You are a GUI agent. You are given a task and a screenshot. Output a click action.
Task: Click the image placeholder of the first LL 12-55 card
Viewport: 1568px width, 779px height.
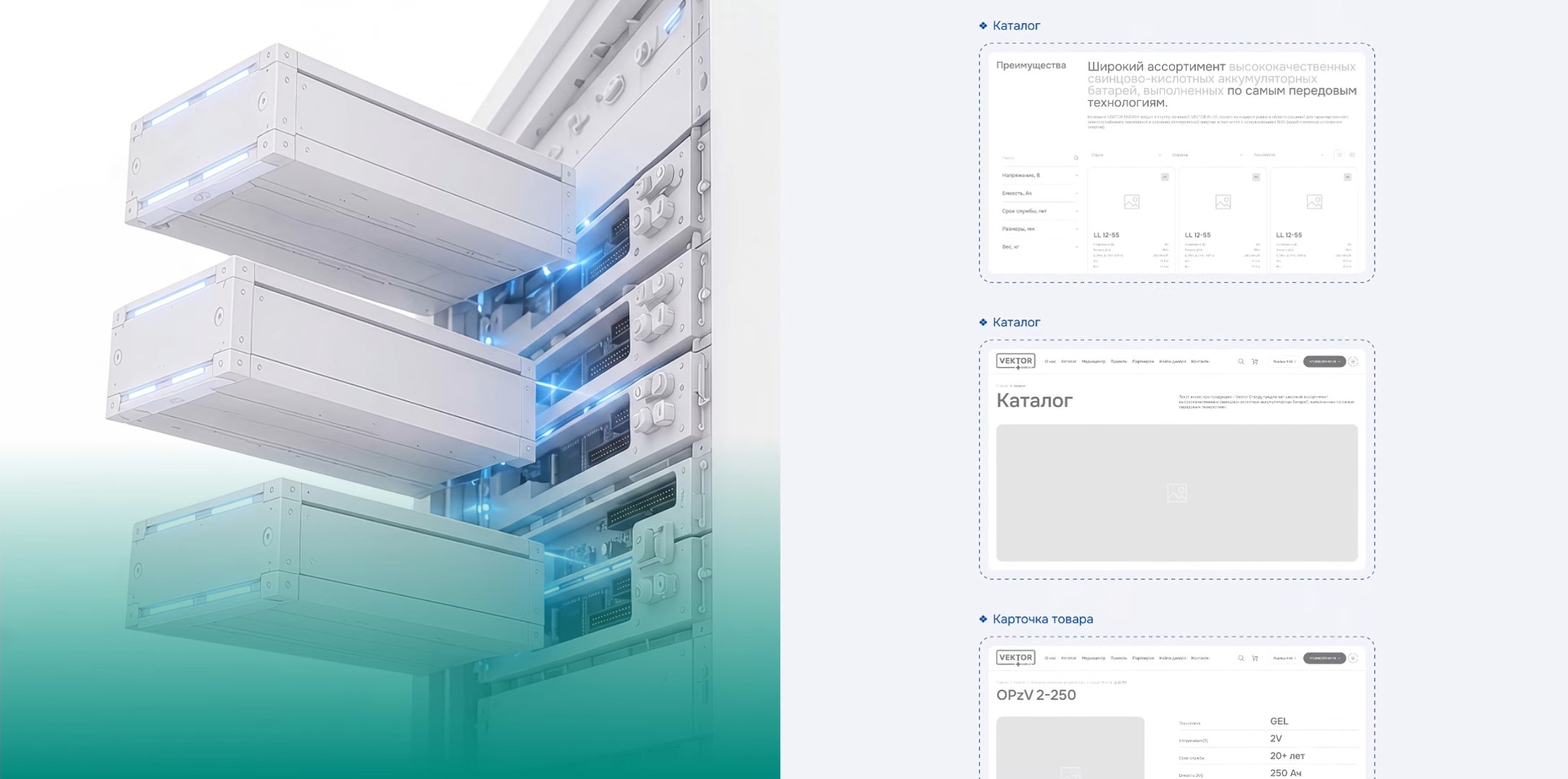pos(1132,202)
